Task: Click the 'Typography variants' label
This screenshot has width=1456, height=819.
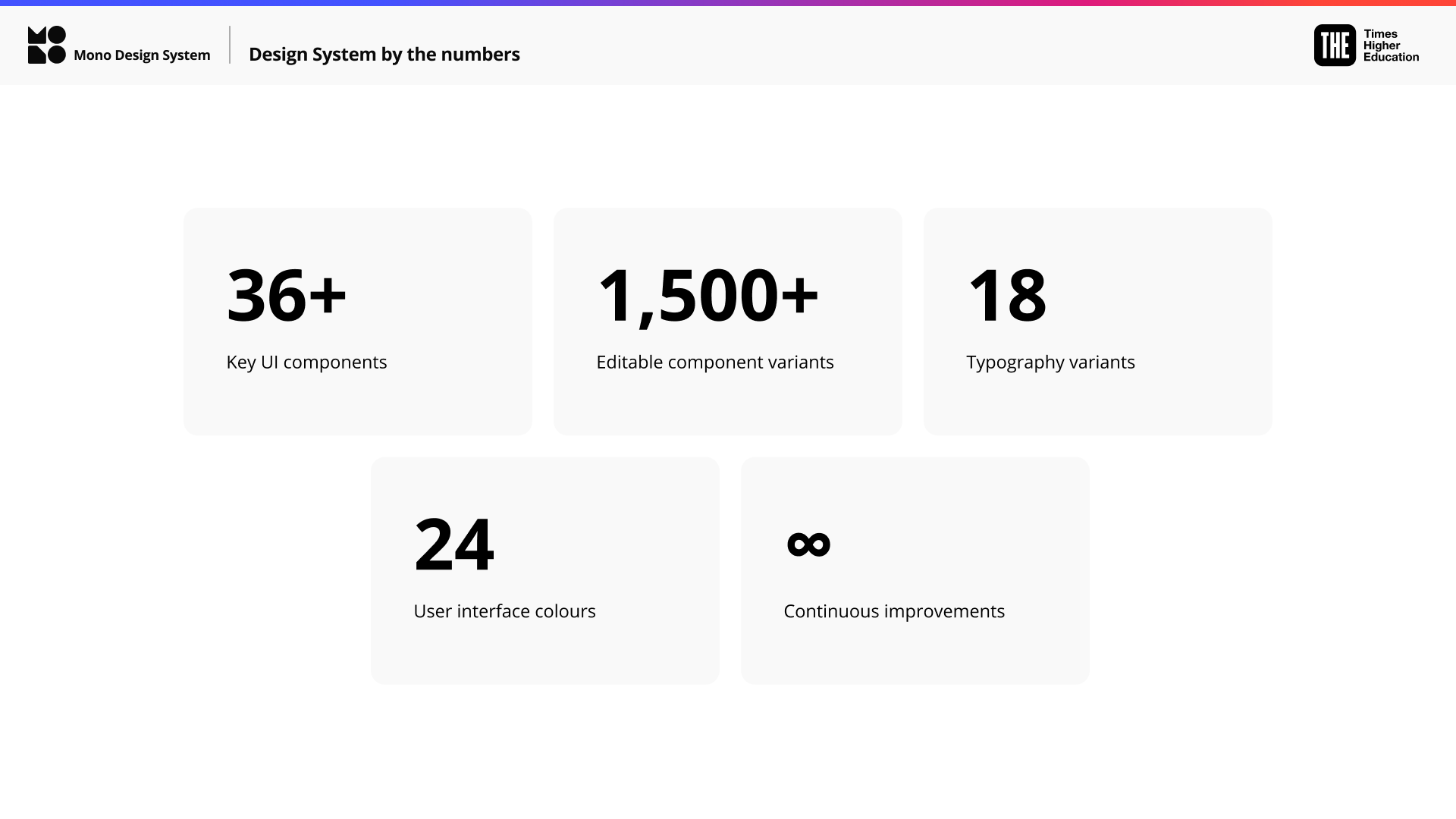Action: (1050, 362)
